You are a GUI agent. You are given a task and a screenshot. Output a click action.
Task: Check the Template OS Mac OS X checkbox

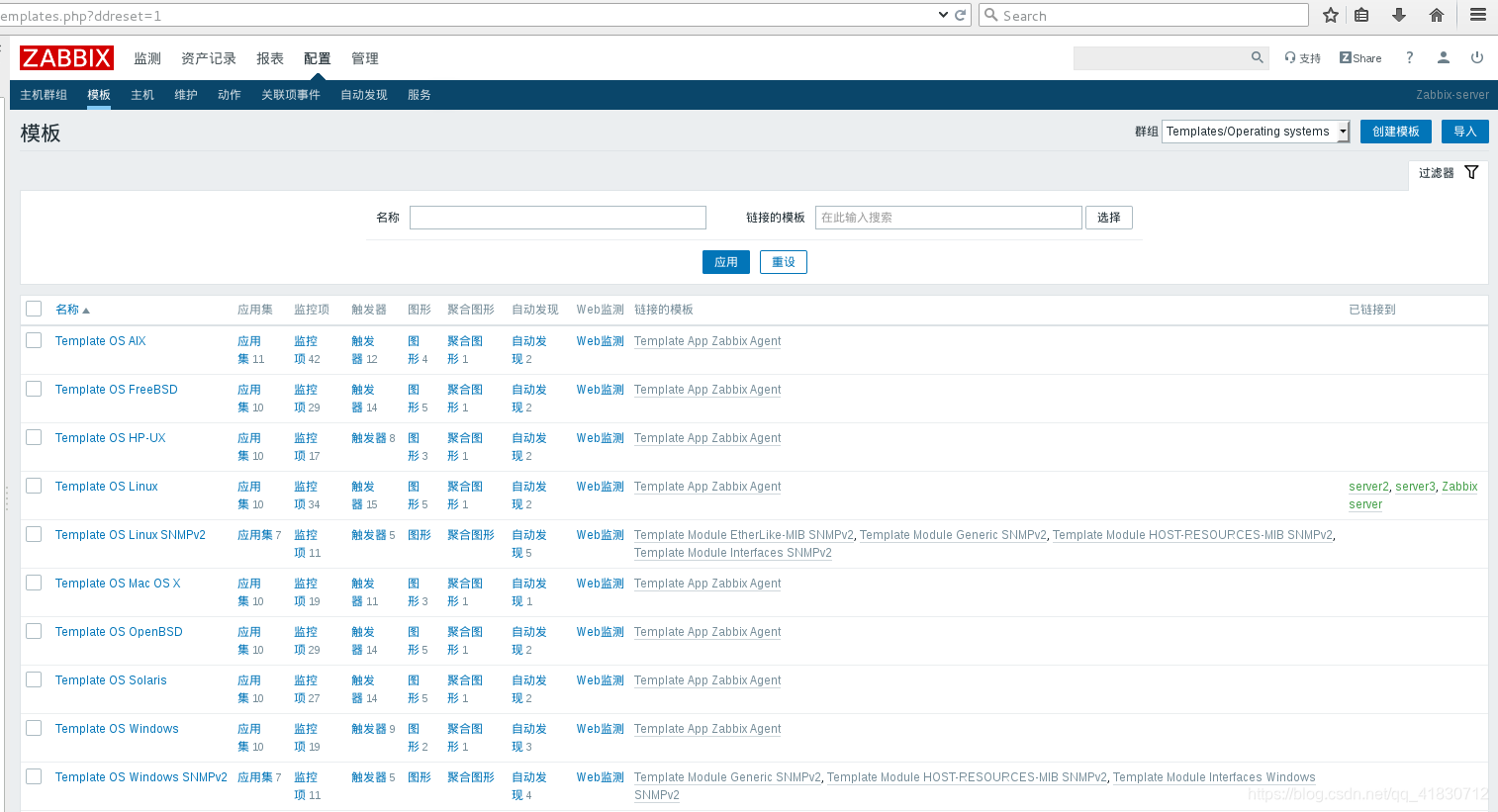[34, 583]
